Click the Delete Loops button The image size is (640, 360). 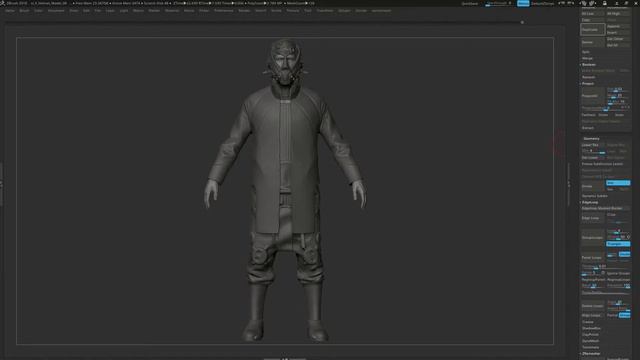click(x=592, y=306)
